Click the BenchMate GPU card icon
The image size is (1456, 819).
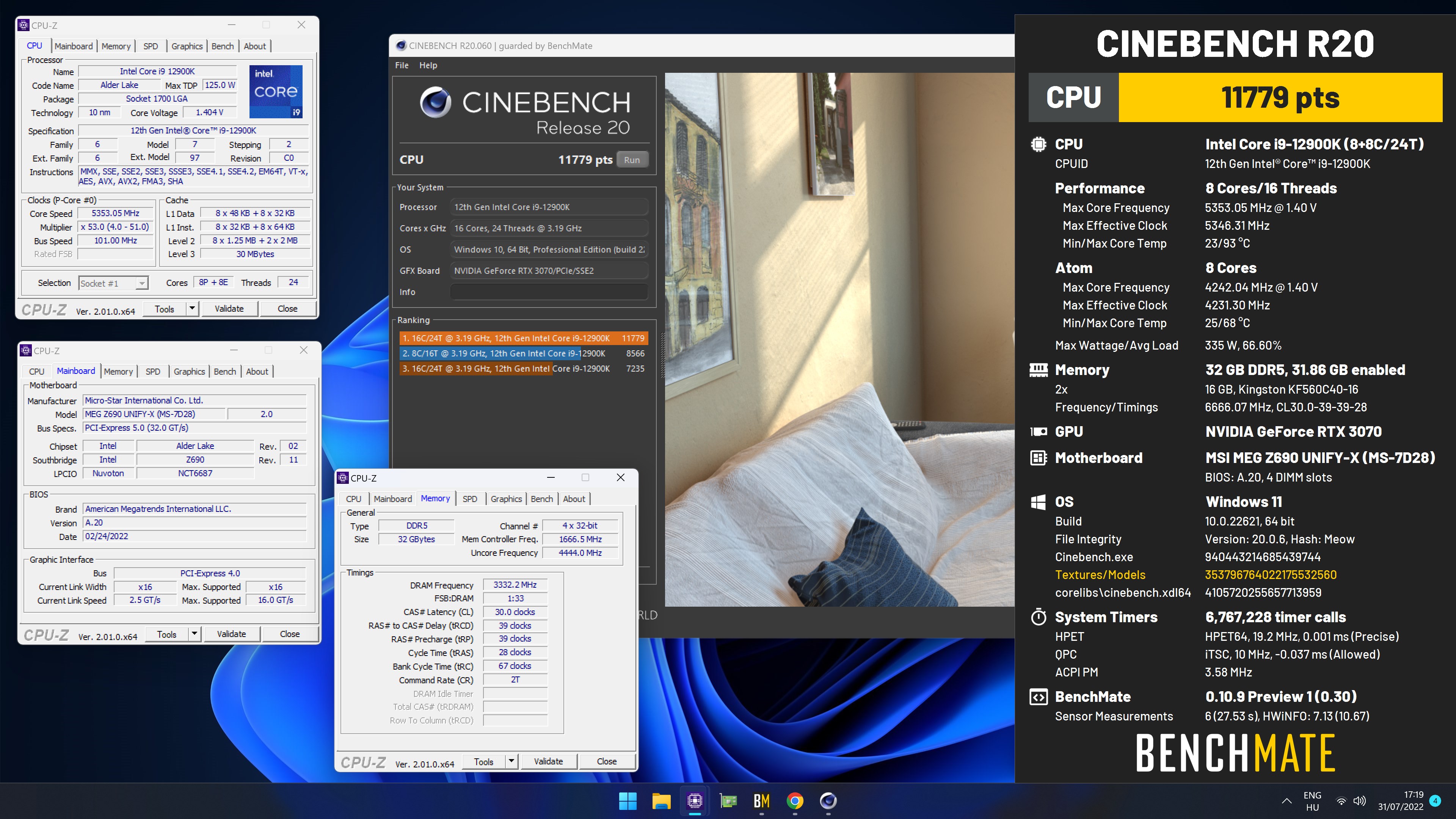1038,432
